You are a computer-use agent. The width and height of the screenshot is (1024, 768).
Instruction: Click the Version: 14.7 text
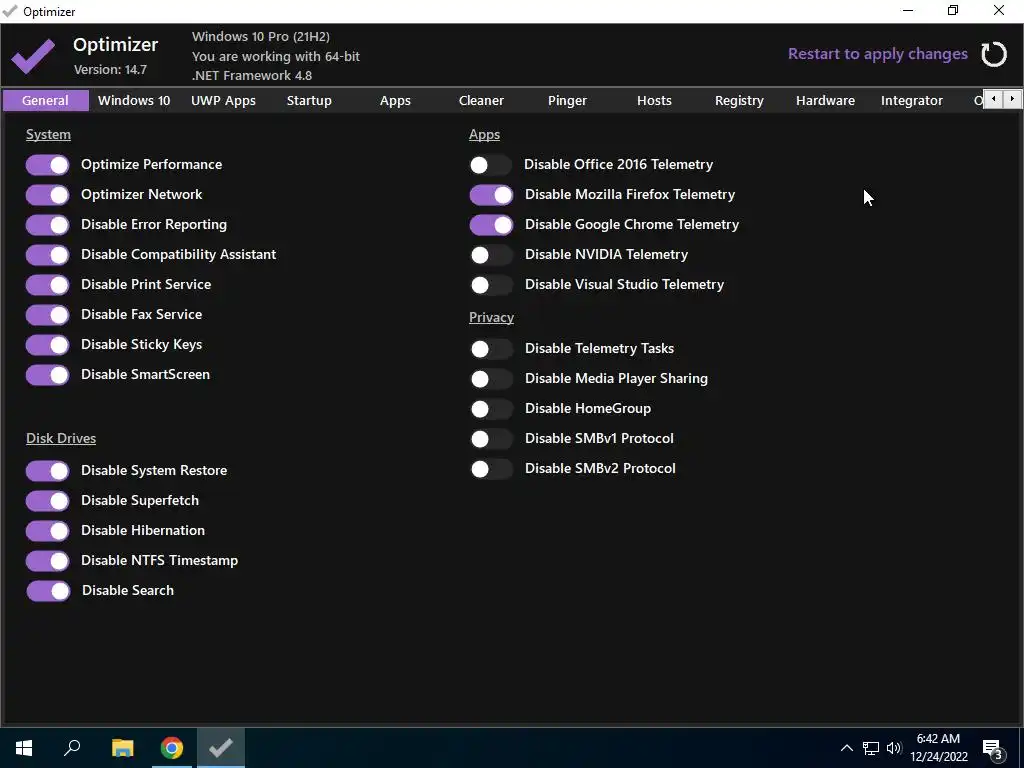pos(110,70)
